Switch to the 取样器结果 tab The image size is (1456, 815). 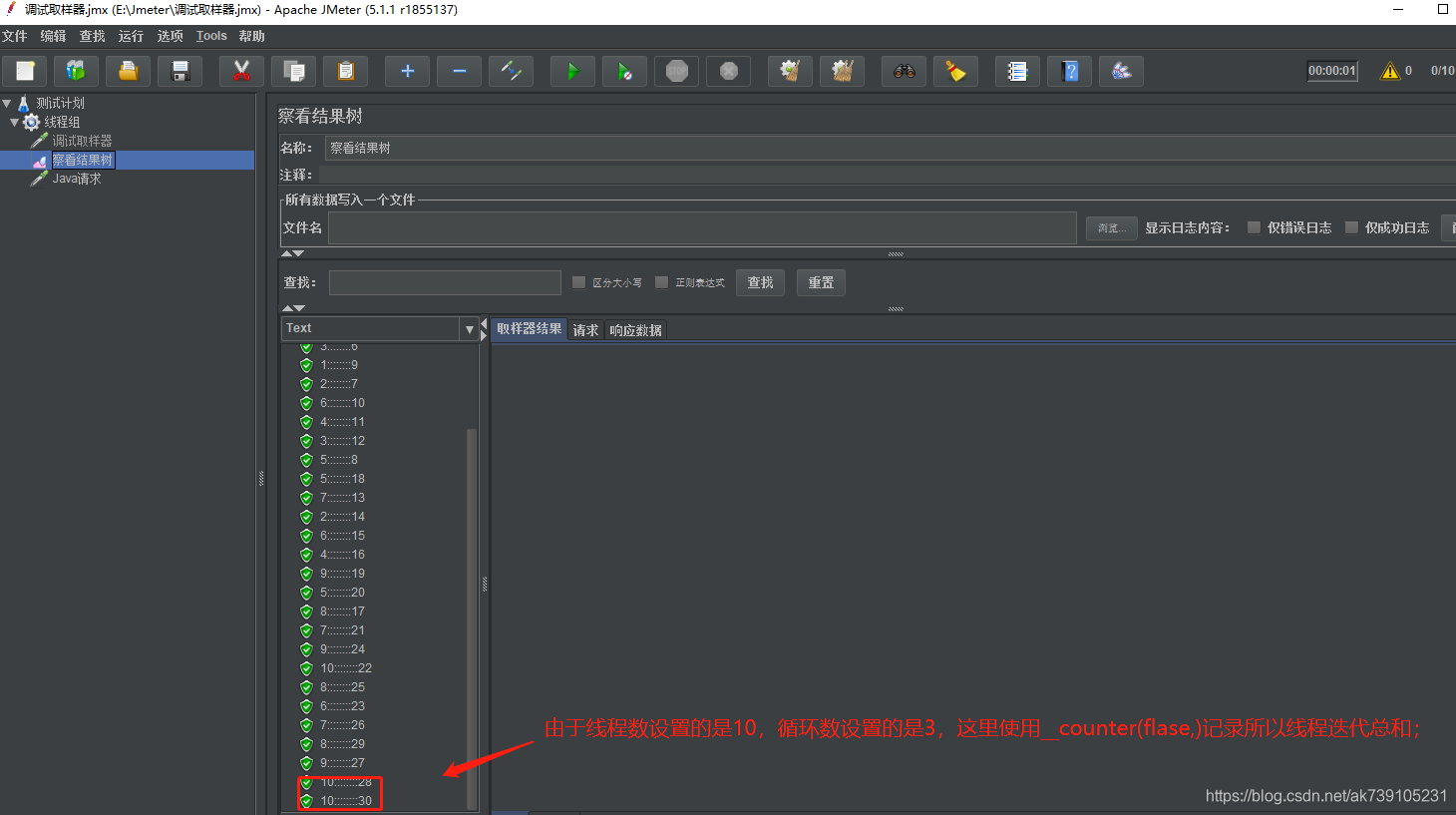tap(529, 328)
